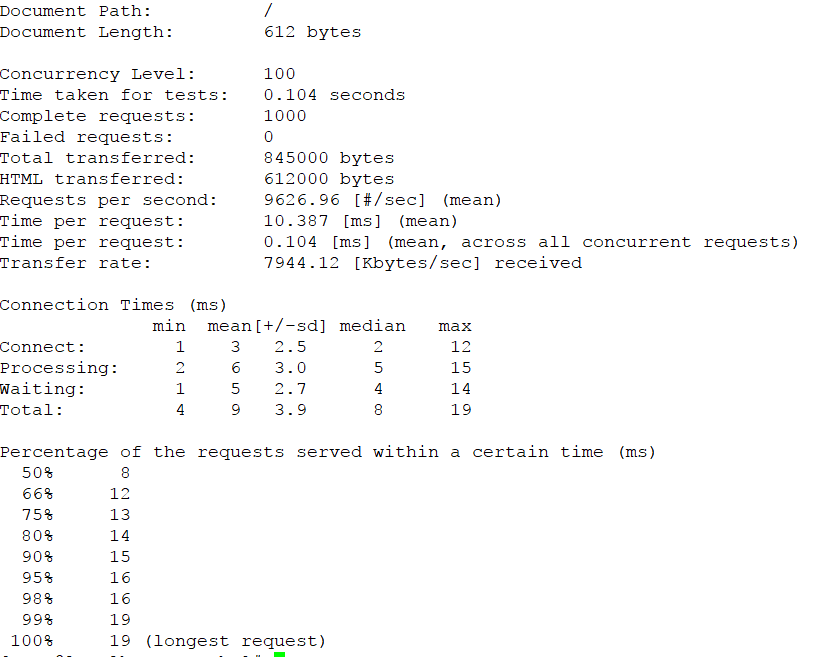Click the Connection Times (ms) heading
Image resolution: width=822 pixels, height=657 pixels.
coord(113,305)
